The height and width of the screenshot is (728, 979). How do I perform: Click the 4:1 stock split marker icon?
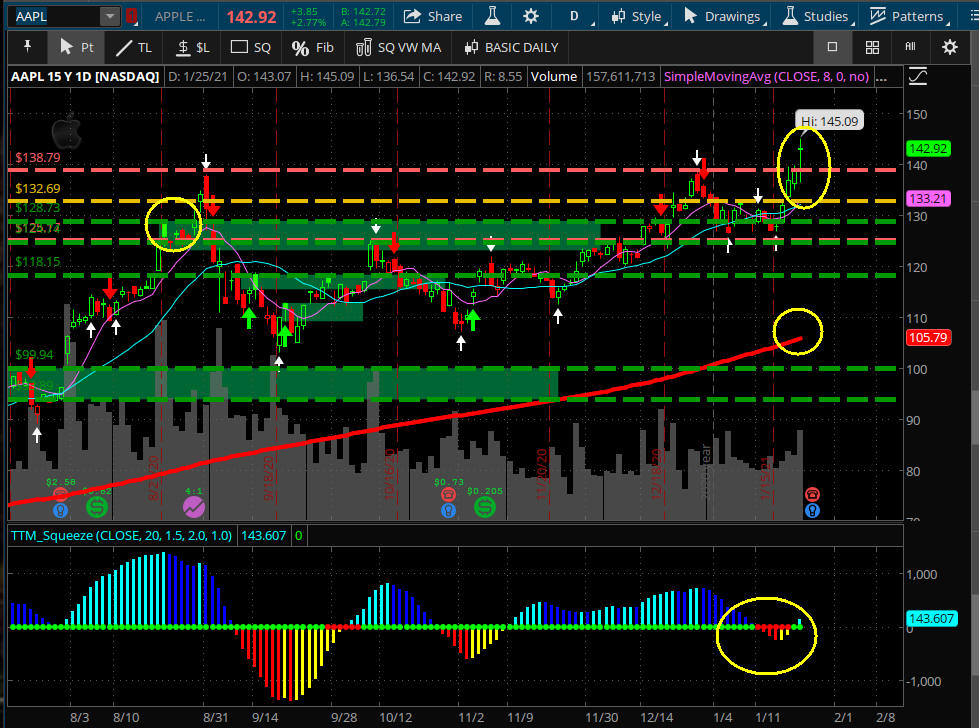pos(194,507)
